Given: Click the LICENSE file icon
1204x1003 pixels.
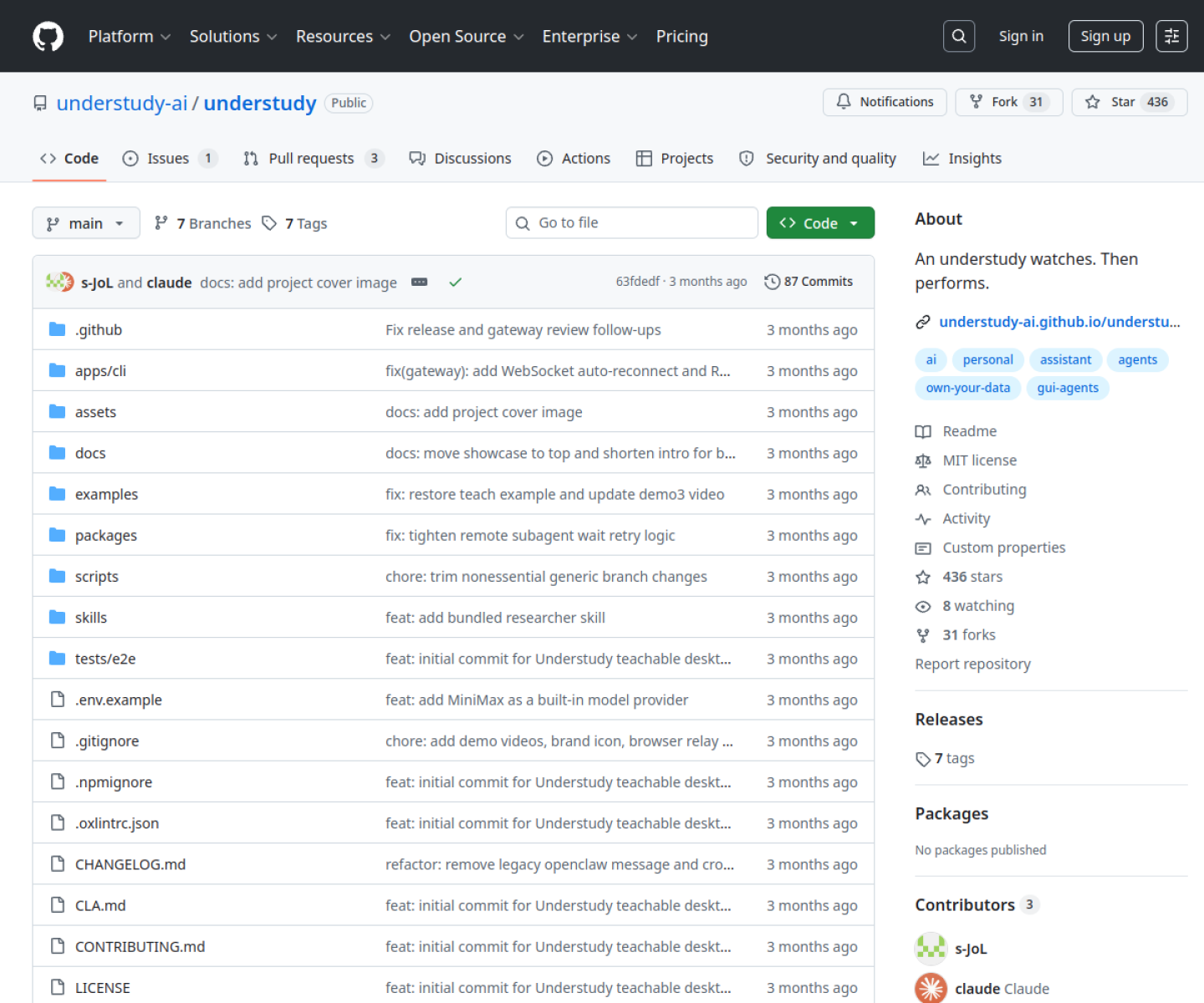Looking at the screenshot, I should [58, 987].
